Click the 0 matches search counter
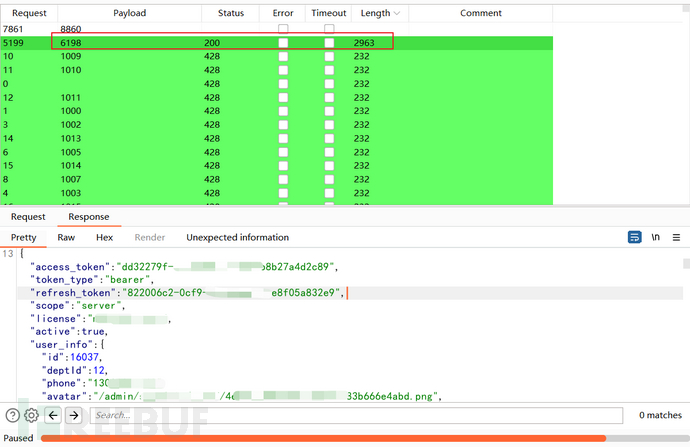 pyautogui.click(x=660, y=415)
